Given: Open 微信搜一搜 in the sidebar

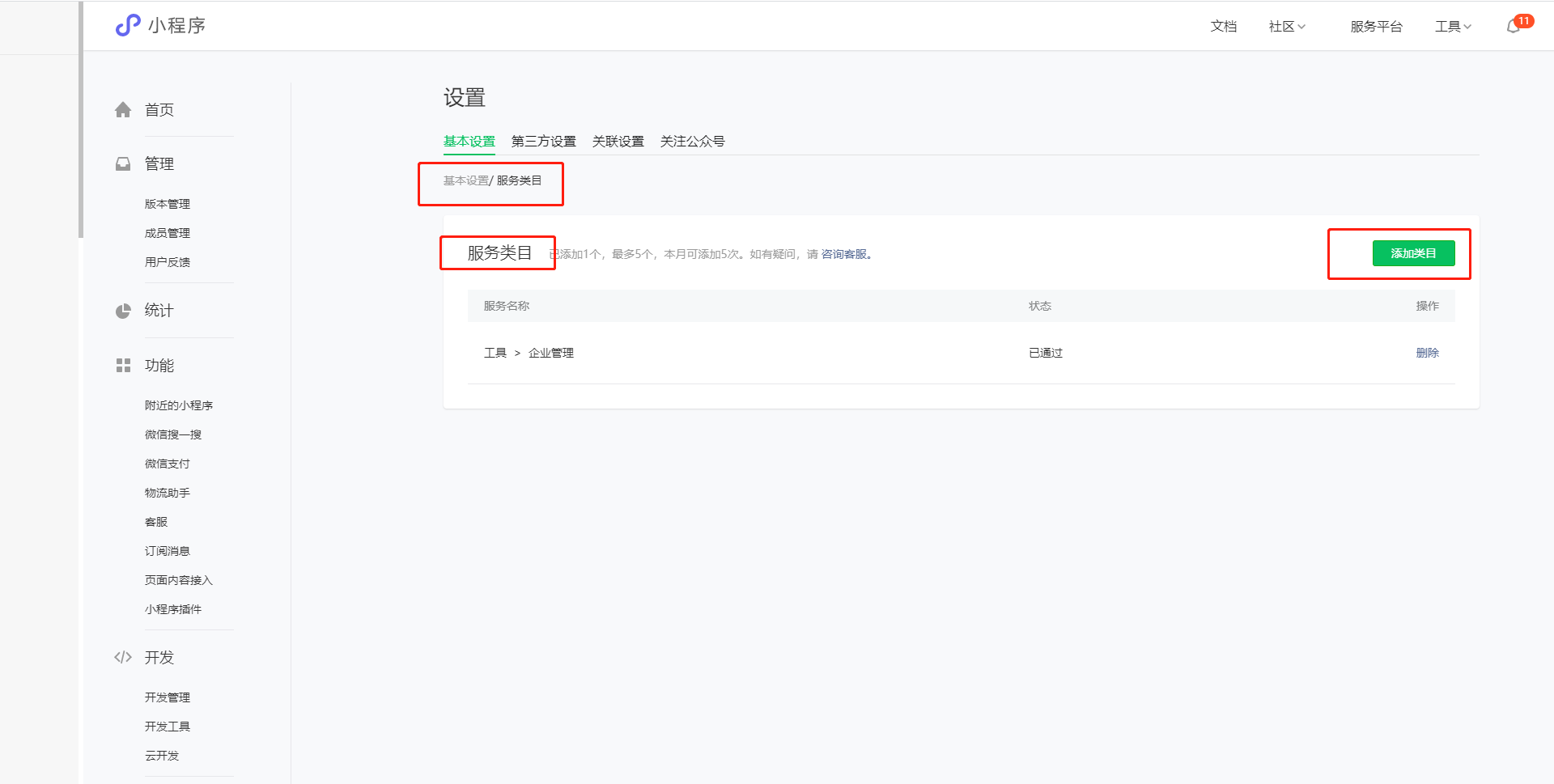Looking at the screenshot, I should click(172, 434).
